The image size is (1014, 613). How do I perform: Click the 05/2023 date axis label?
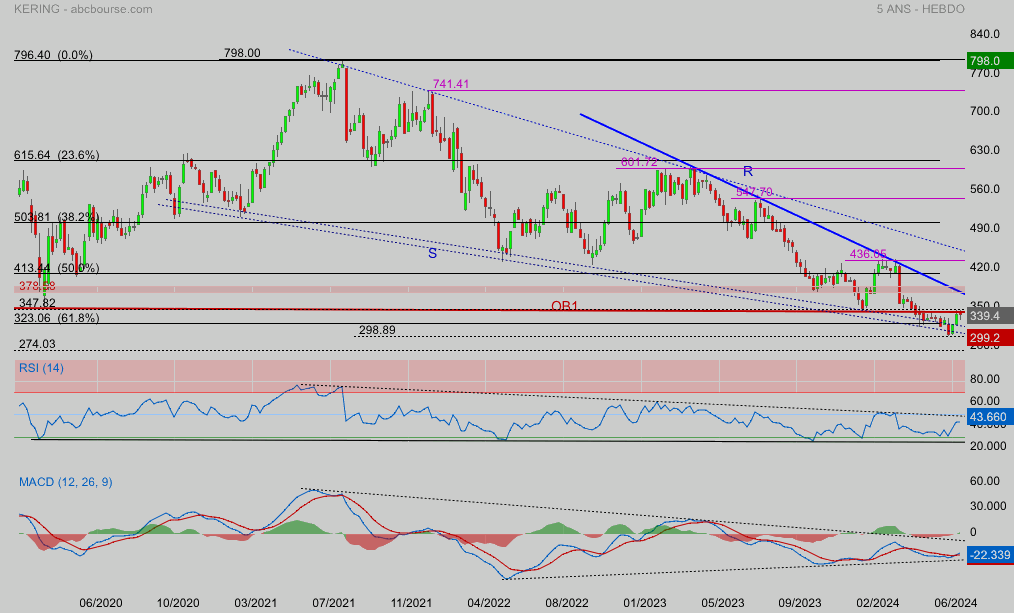click(722, 603)
